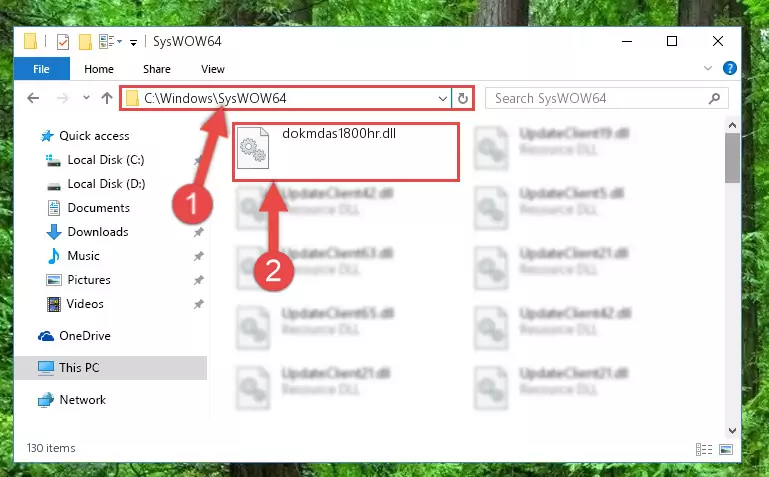Go back with the Back arrow

33,98
